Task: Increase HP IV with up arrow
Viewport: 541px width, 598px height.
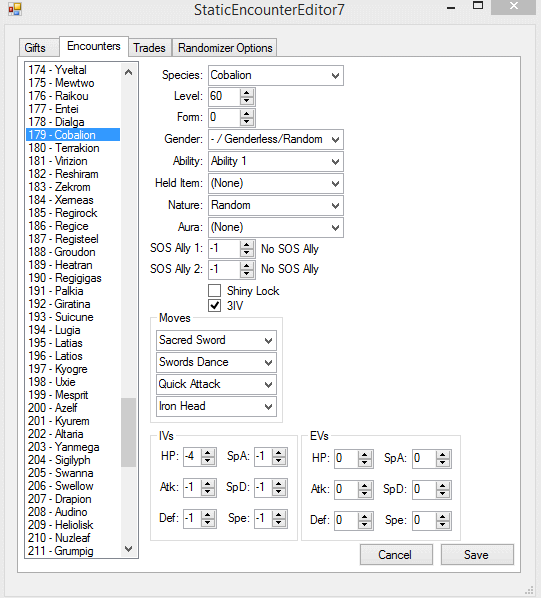Action: point(208,453)
